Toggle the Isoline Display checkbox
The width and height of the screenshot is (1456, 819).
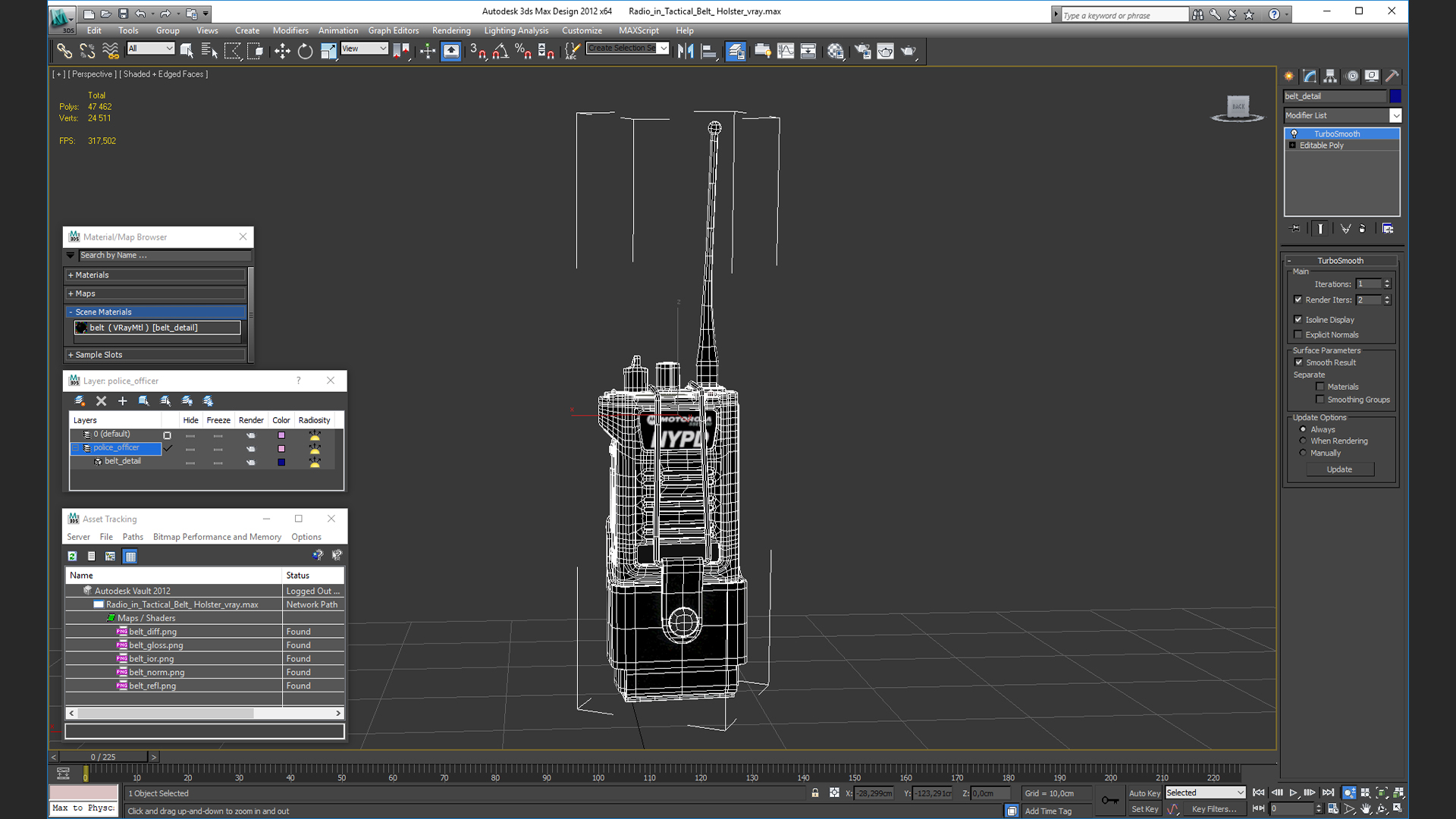pyautogui.click(x=1298, y=319)
